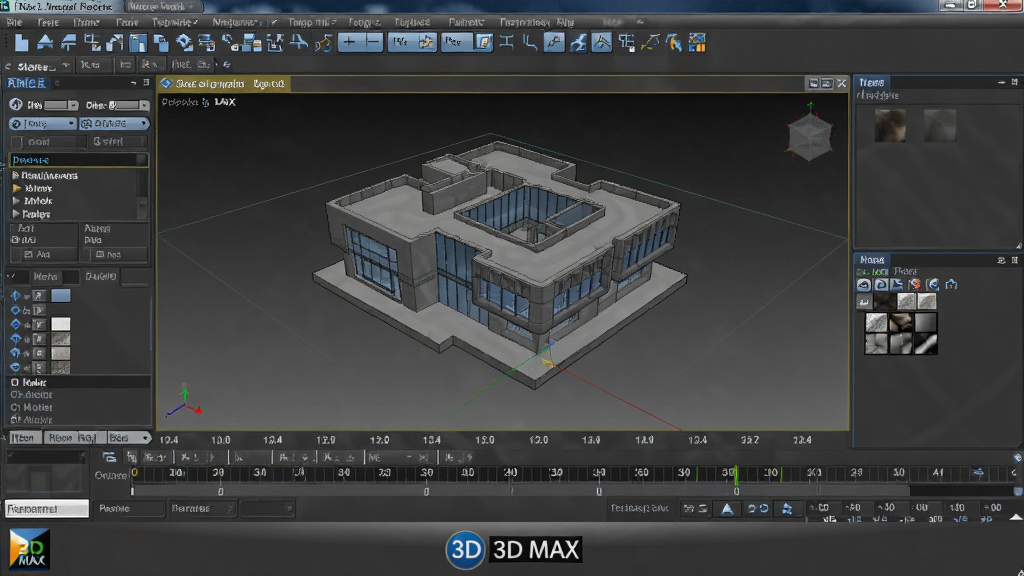Click the top-left texture in the material grid
This screenshot has height=576, width=1024.
(x=876, y=323)
